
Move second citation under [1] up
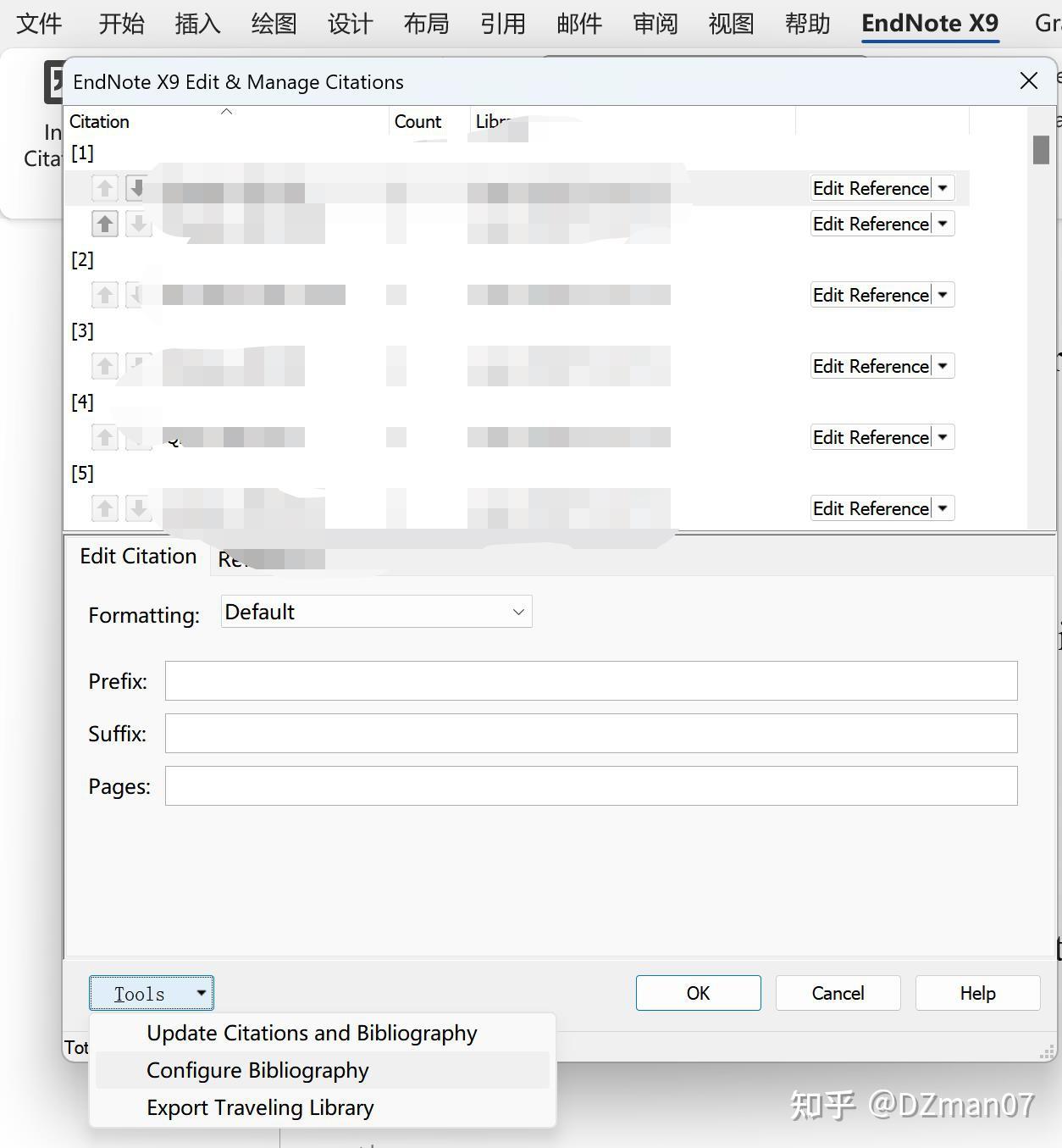[105, 224]
